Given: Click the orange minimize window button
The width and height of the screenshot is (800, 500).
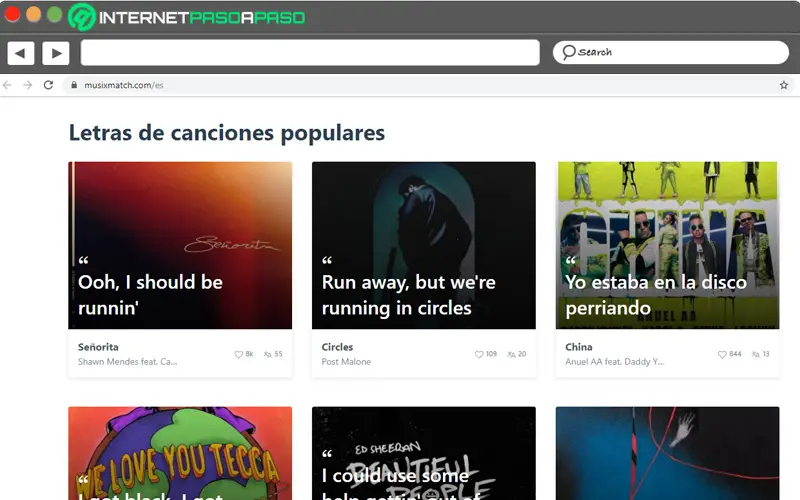Looking at the screenshot, I should 33,14.
